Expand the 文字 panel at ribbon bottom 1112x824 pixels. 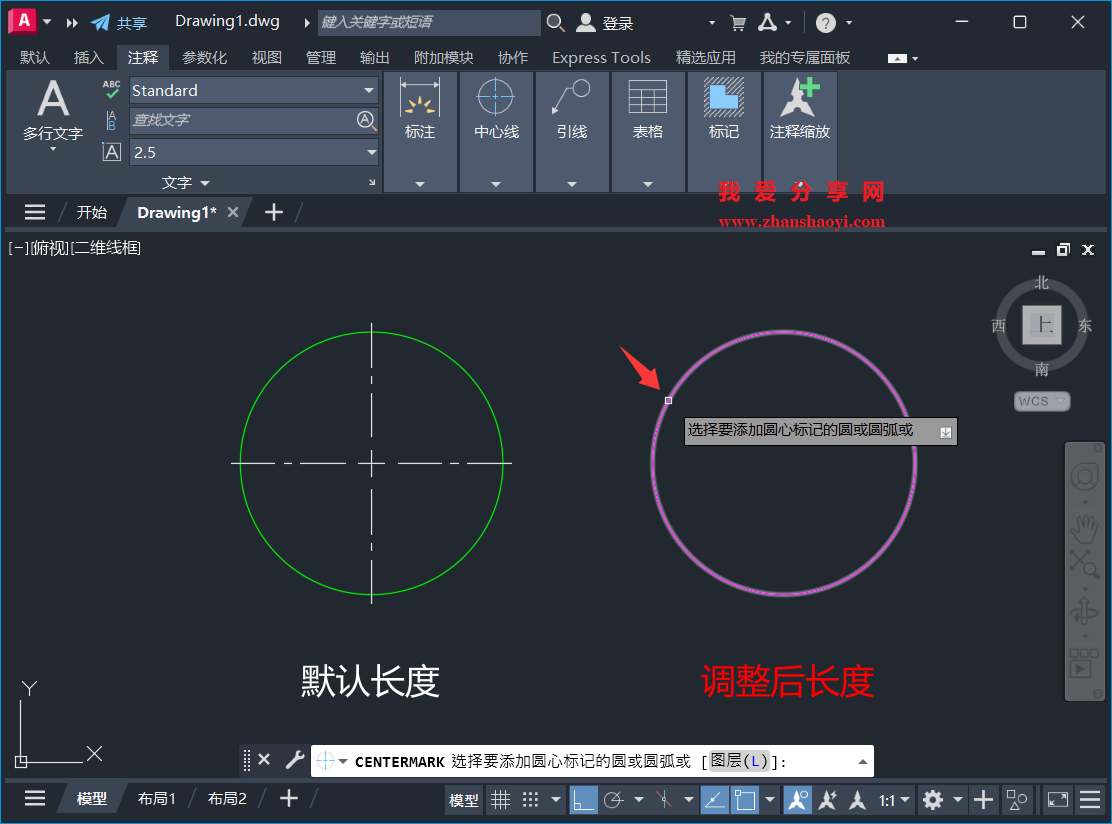[183, 182]
